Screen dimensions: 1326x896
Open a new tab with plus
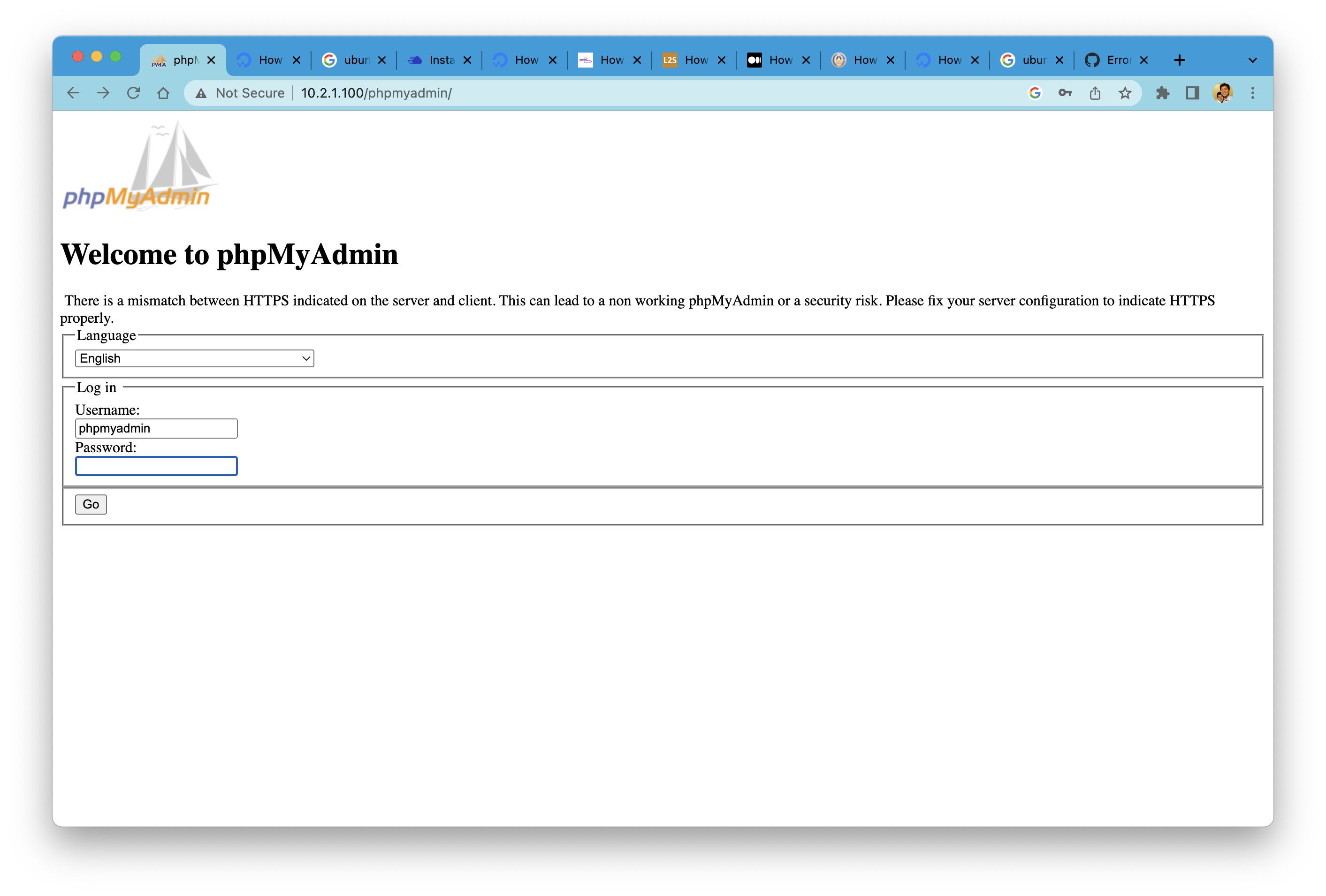pos(1179,60)
